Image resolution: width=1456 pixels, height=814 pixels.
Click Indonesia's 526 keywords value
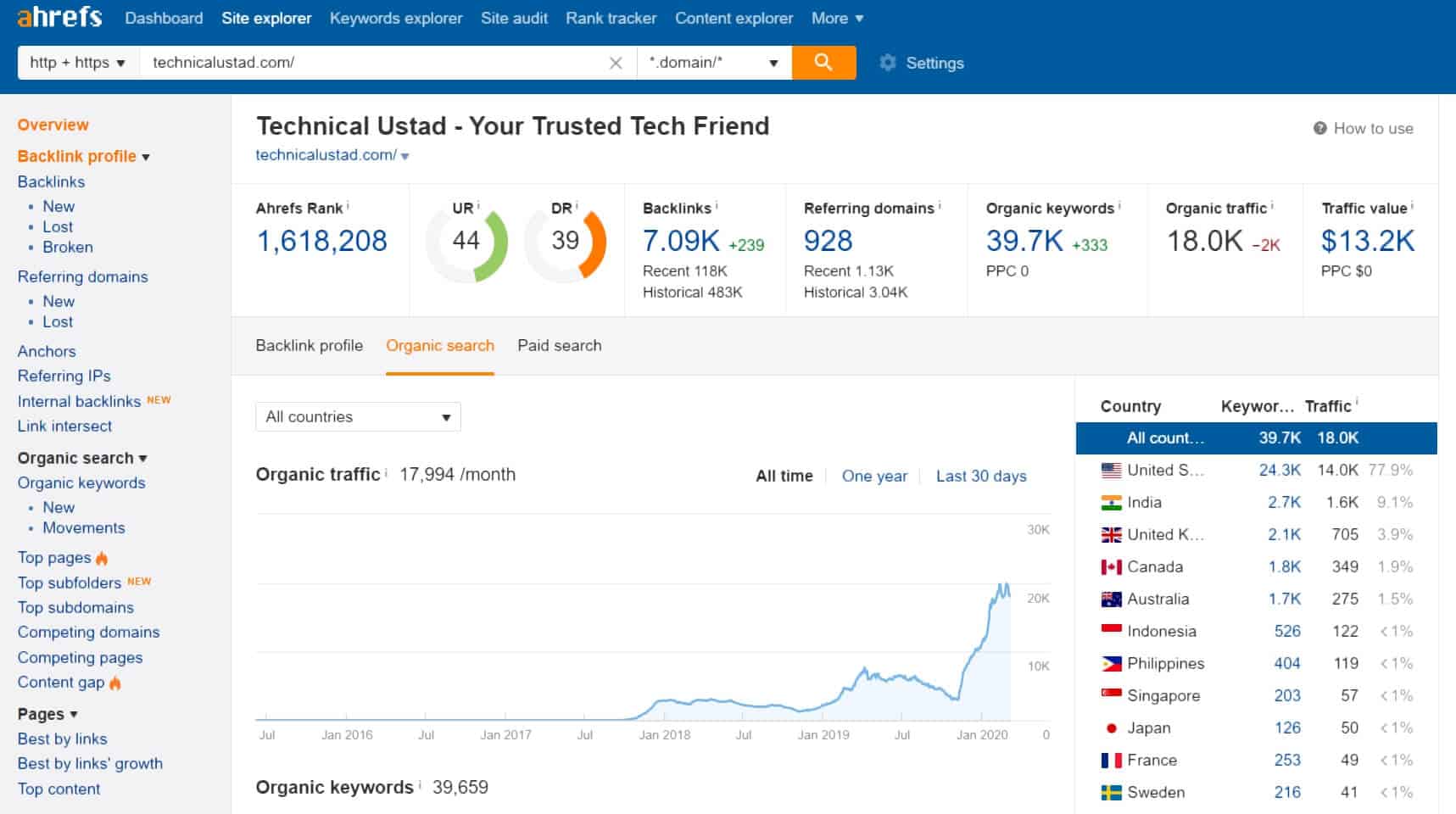(x=1287, y=631)
